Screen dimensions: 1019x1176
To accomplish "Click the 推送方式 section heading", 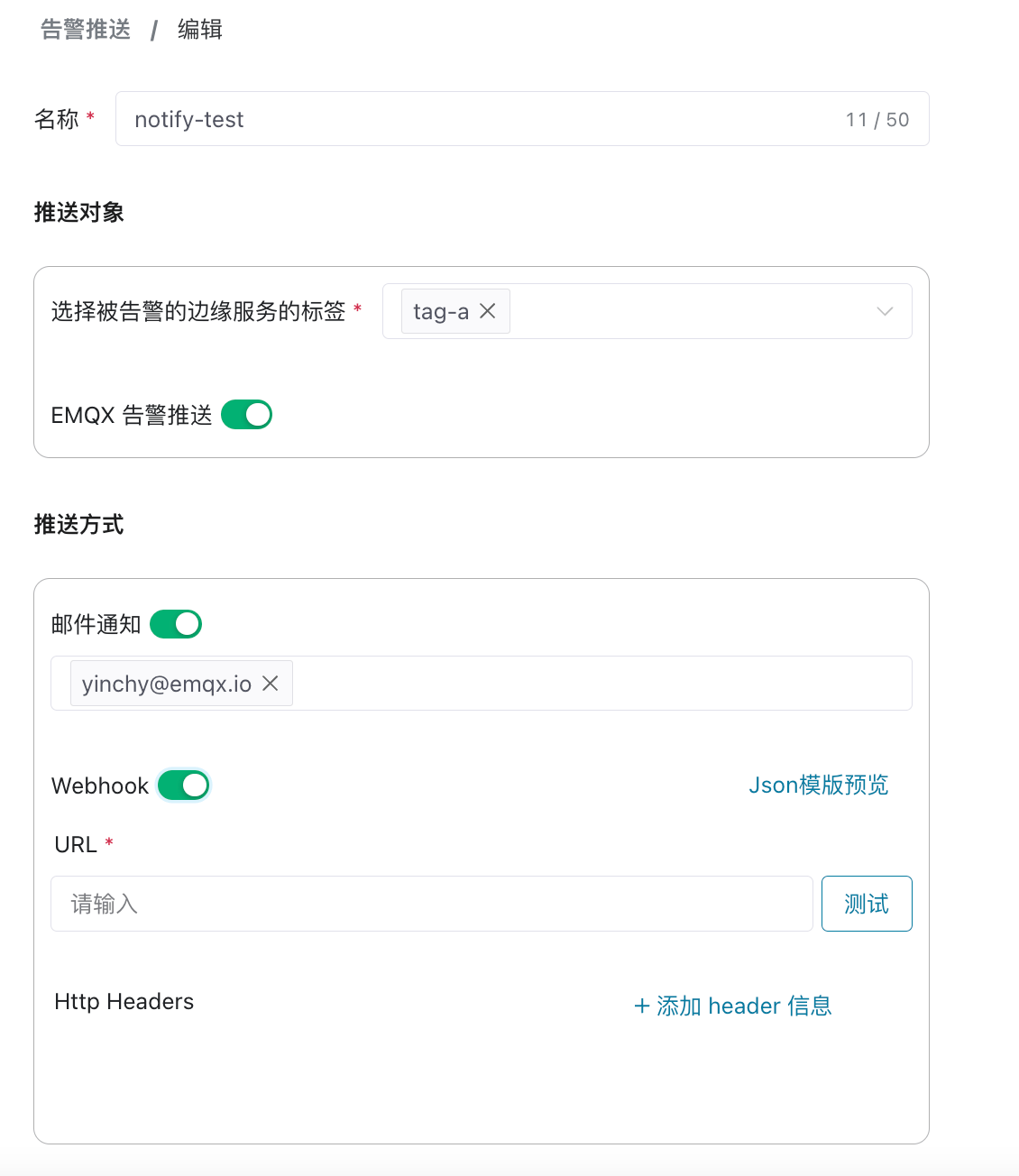I will (79, 525).
